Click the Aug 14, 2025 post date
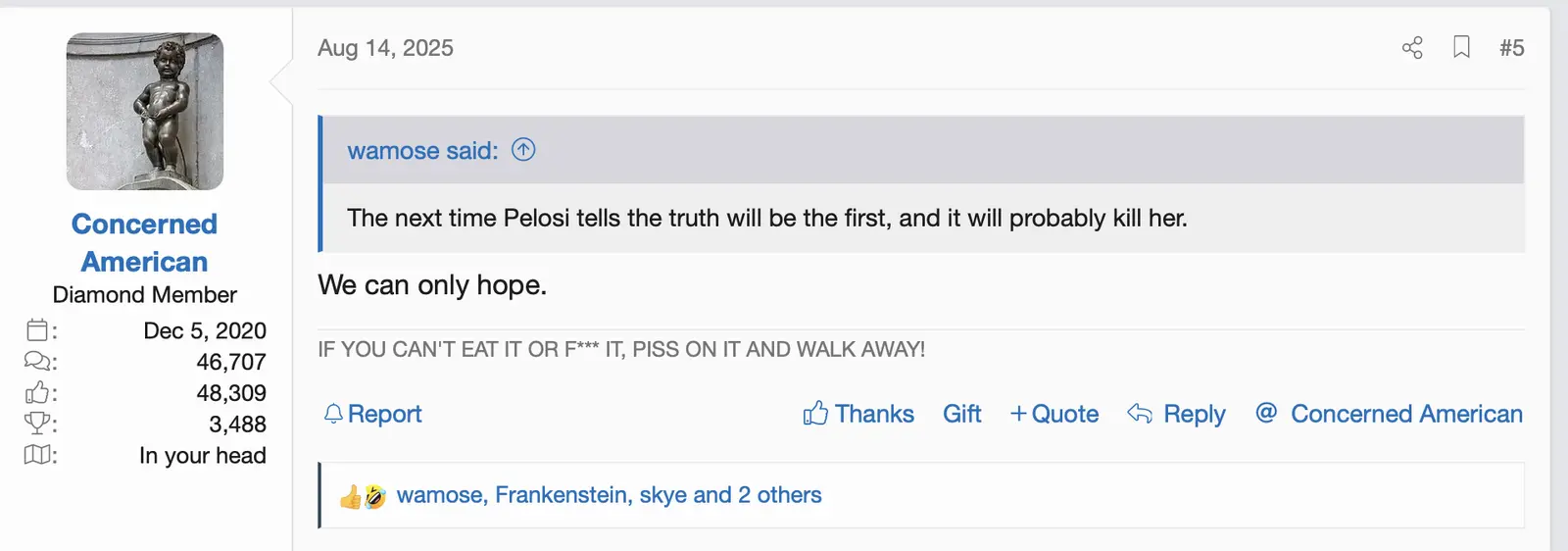The image size is (1568, 551). coord(385,48)
